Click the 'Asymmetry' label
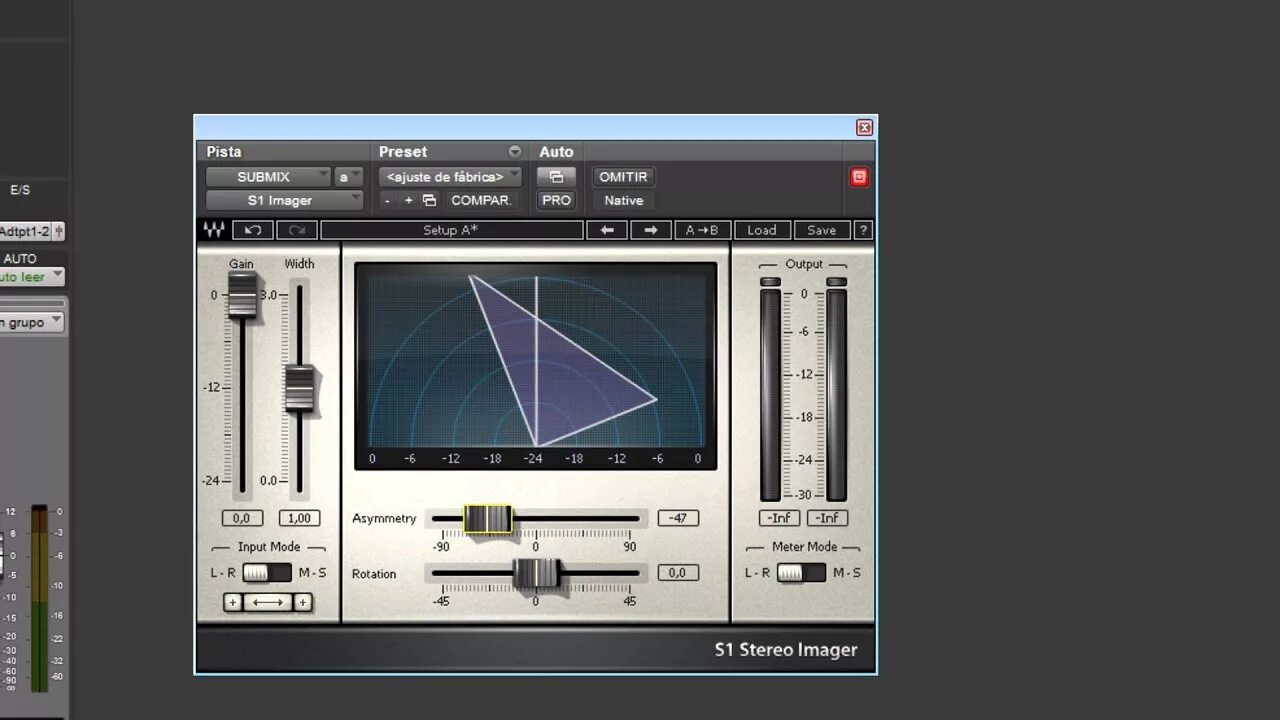The width and height of the screenshot is (1280, 720). pos(384,519)
